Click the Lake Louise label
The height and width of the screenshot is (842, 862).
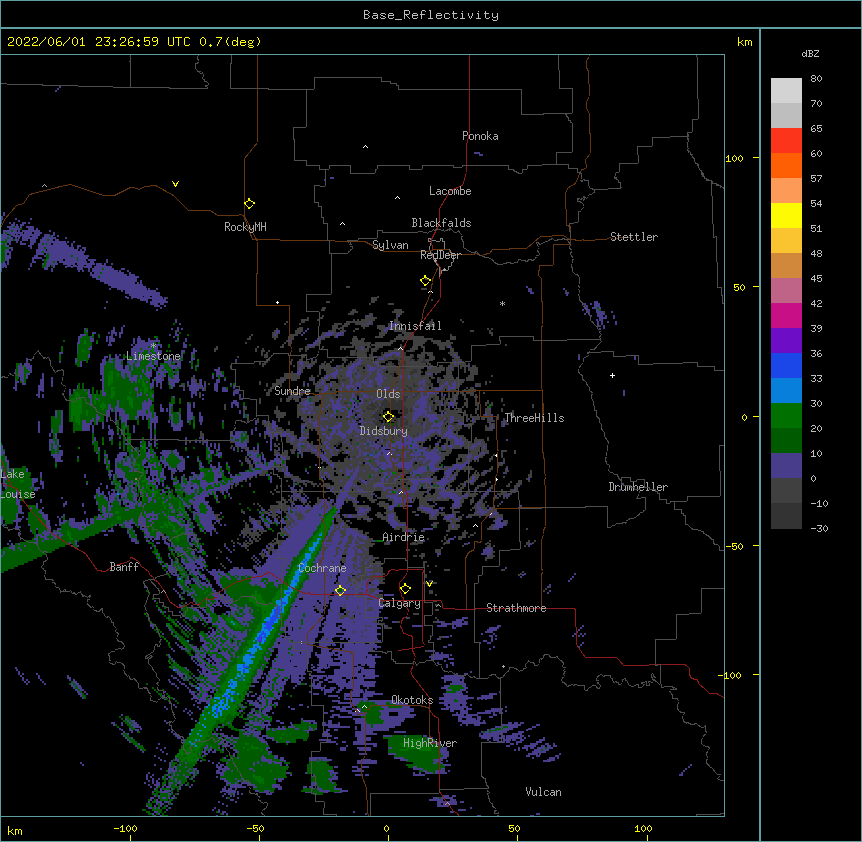(x=18, y=484)
